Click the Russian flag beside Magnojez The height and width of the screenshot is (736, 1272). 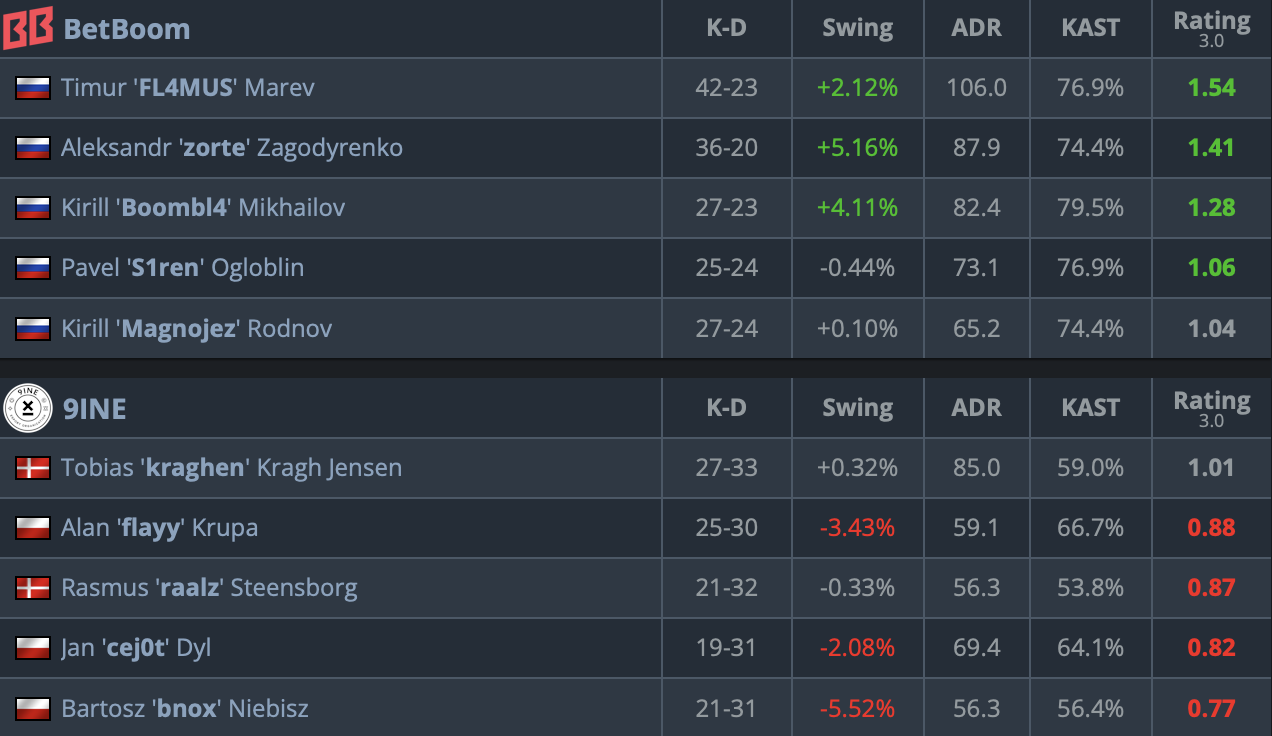pos(33,328)
